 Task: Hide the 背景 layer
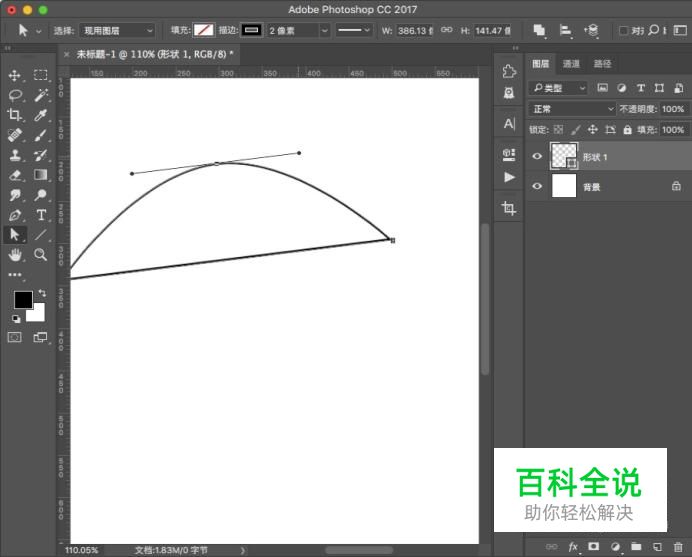tap(537, 186)
